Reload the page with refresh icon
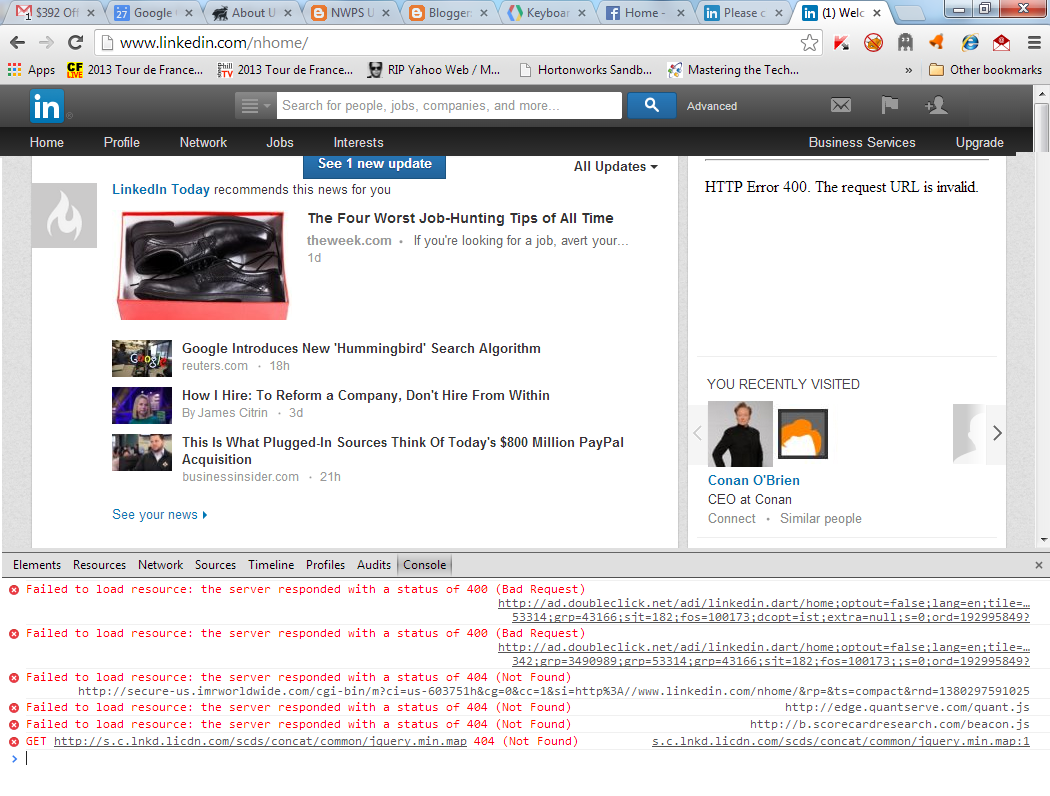Image resolution: width=1050 pixels, height=796 pixels. pyautogui.click(x=76, y=43)
